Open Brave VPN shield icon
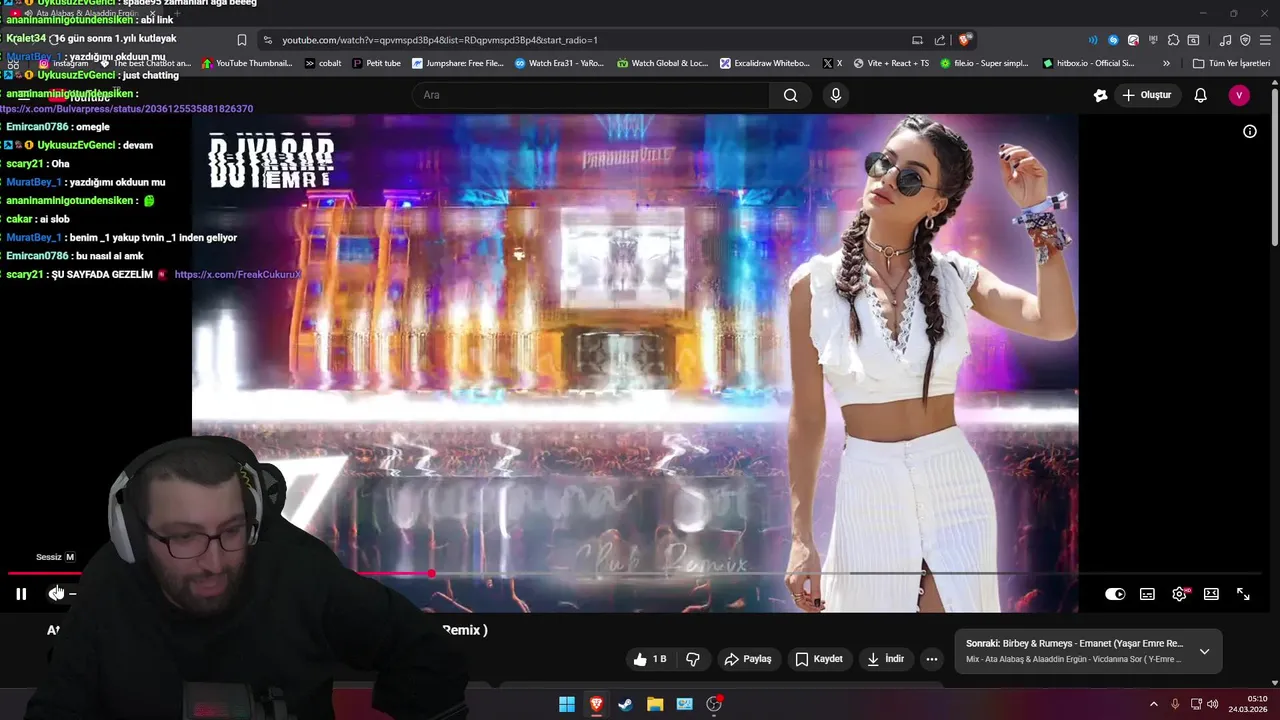The height and width of the screenshot is (720, 1280). [x=1245, y=40]
